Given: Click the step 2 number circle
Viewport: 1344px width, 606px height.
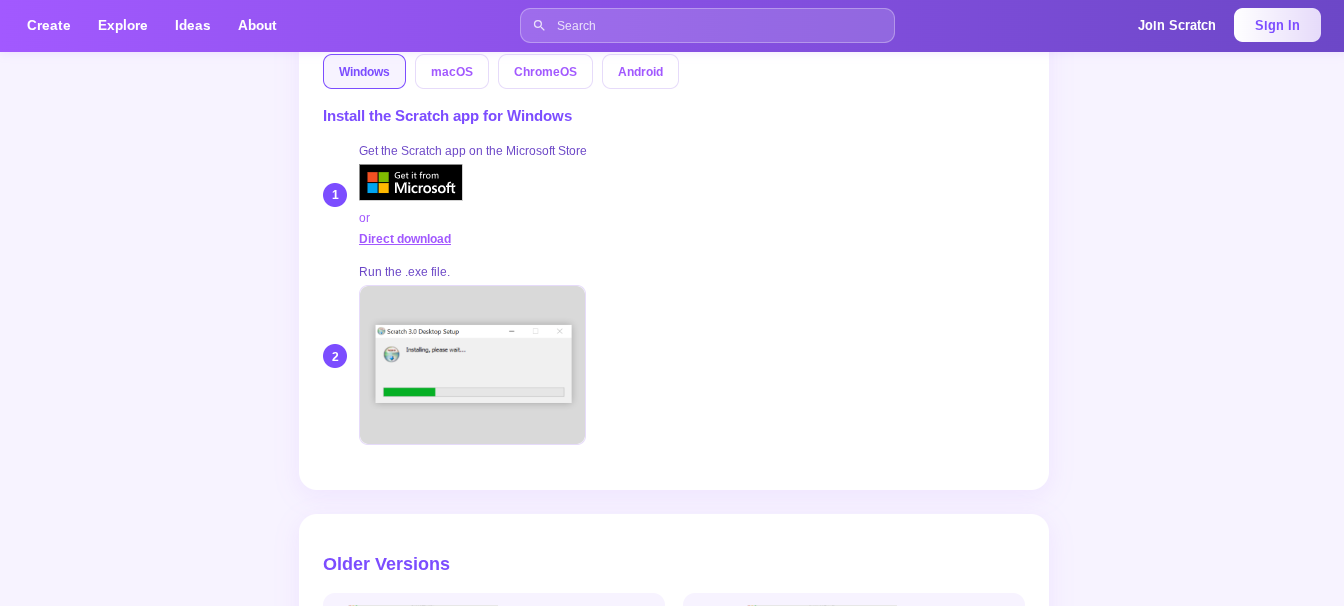Looking at the screenshot, I should click(x=335, y=356).
